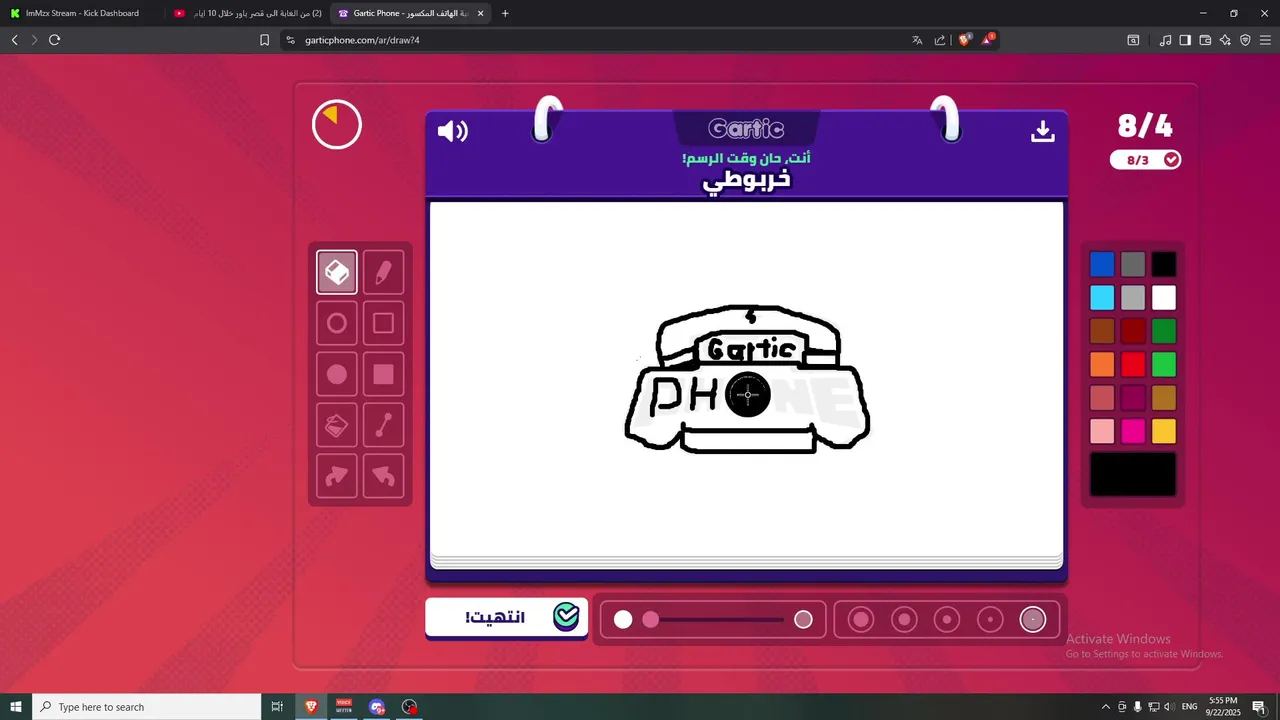Open the large current color picker box

[1133, 474]
